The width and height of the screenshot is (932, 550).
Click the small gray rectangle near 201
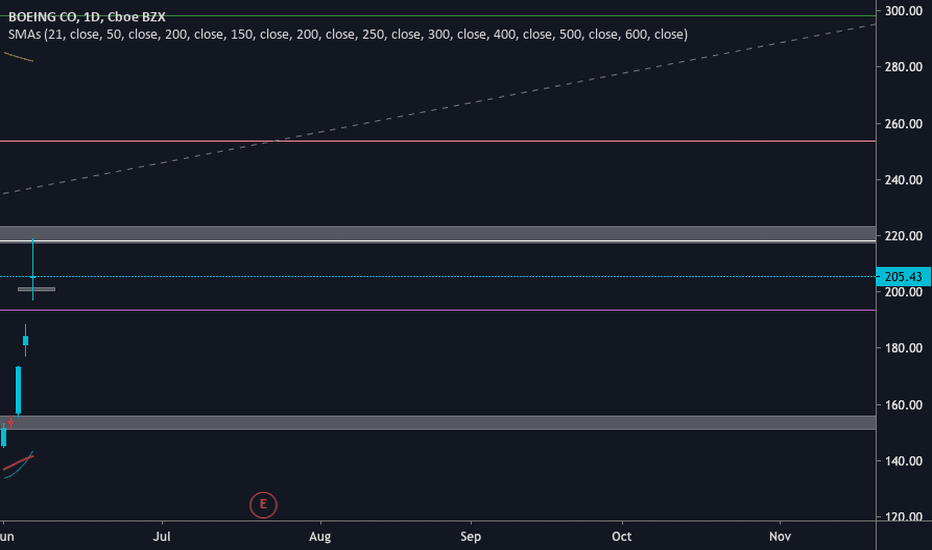pyautogui.click(x=36, y=290)
